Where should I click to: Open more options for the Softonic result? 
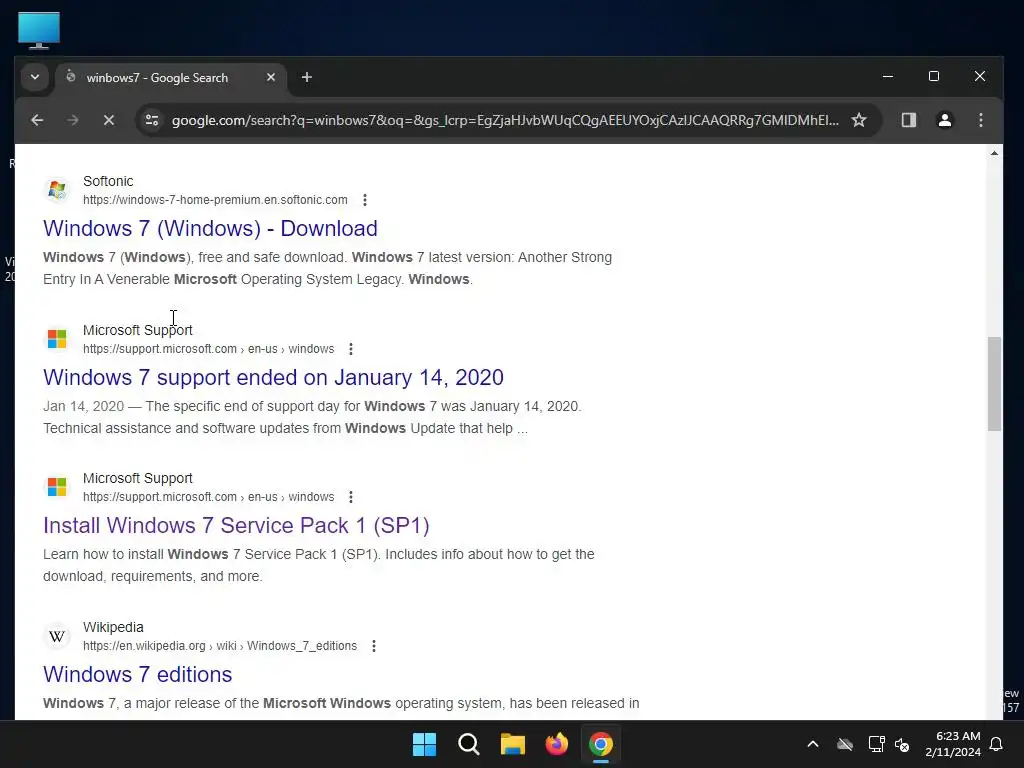(x=365, y=200)
